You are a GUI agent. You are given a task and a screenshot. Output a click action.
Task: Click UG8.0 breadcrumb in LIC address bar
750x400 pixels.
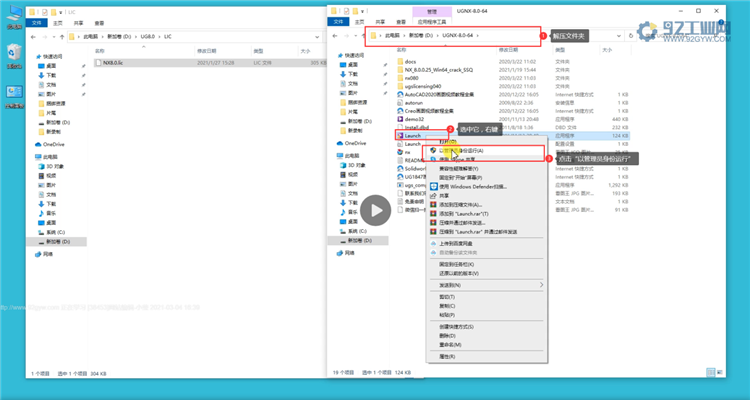pos(147,37)
